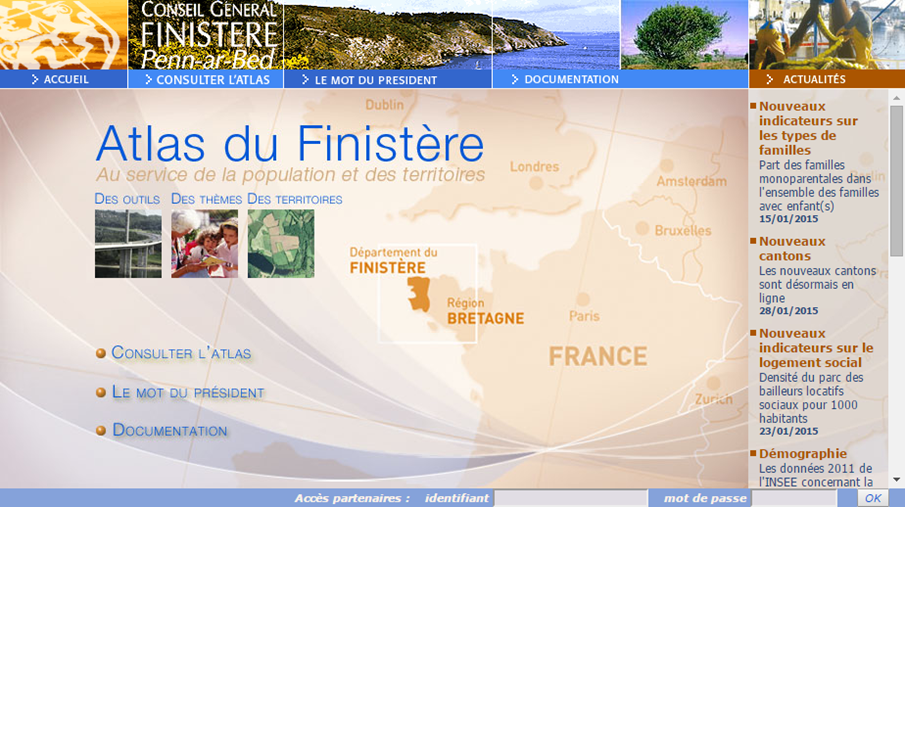Click the Des thèmes heading link
The height and width of the screenshot is (732, 905).
tap(206, 199)
